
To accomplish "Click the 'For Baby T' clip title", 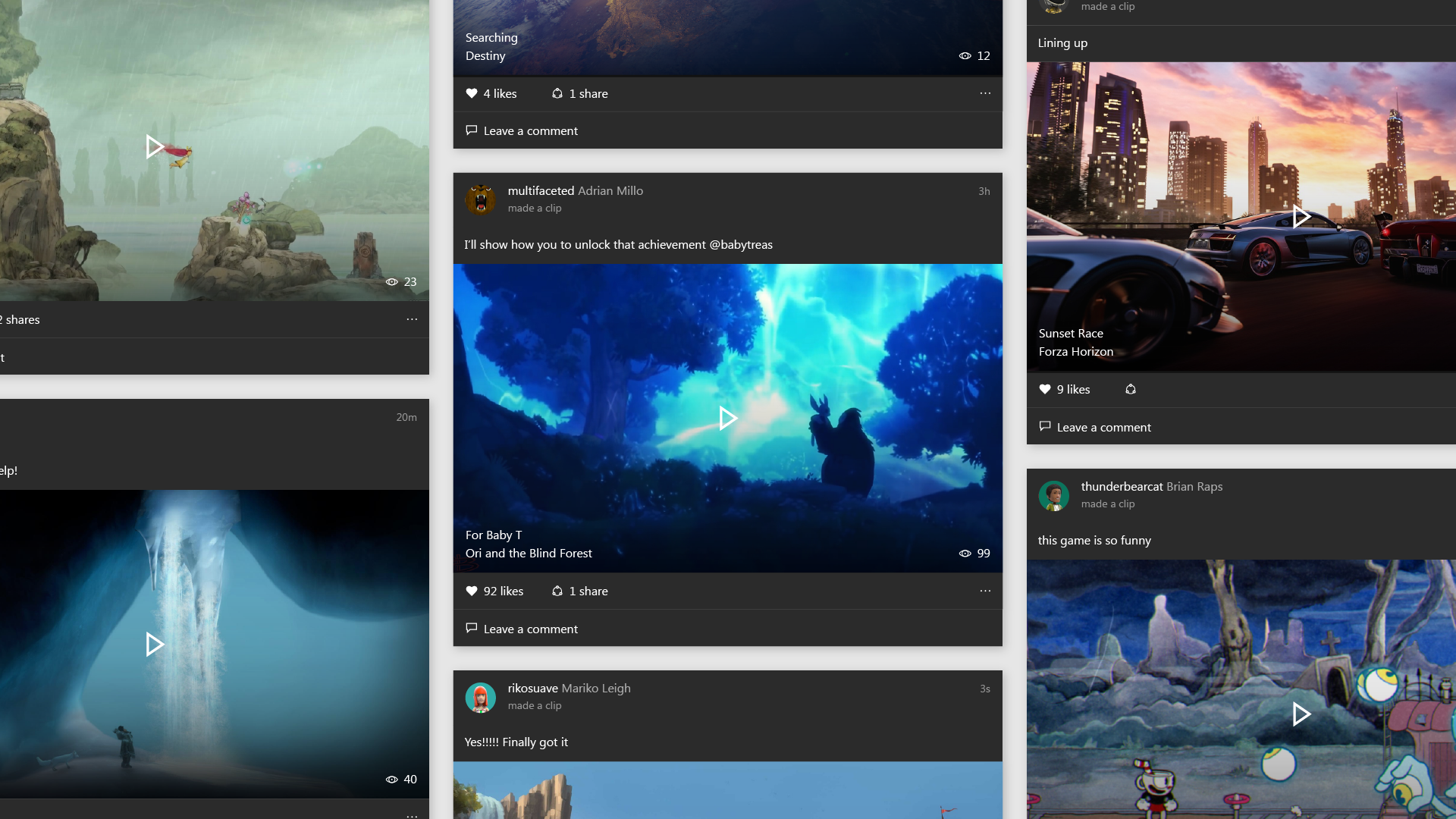I will [x=494, y=535].
